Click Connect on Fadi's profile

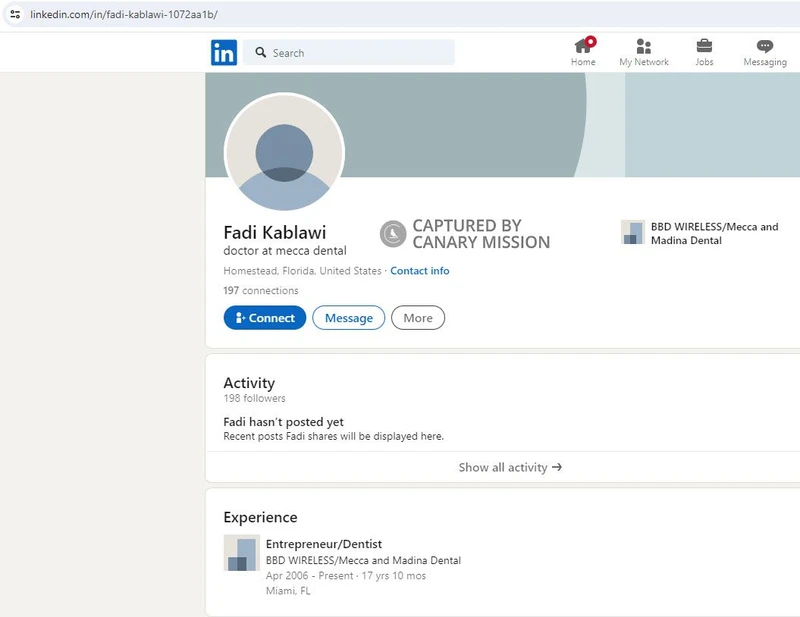click(264, 317)
